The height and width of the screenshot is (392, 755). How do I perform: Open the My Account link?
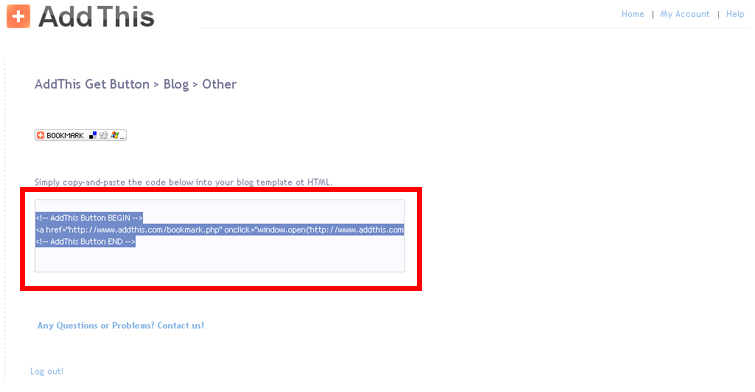(684, 14)
